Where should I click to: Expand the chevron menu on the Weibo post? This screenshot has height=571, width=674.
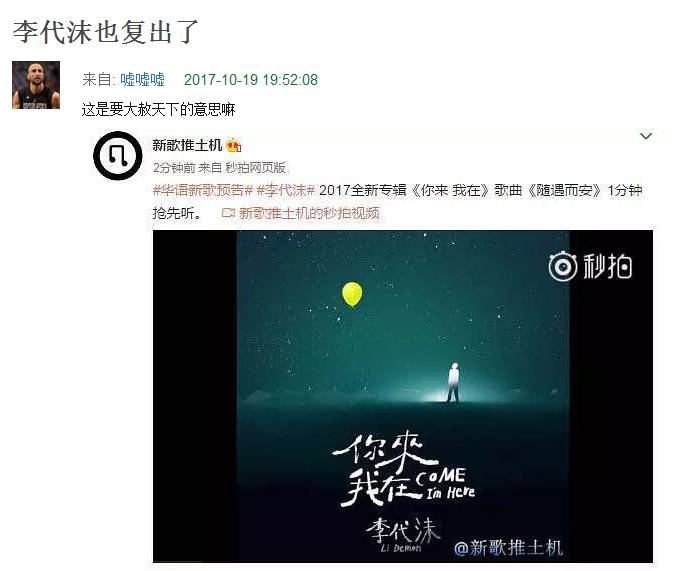click(646, 136)
